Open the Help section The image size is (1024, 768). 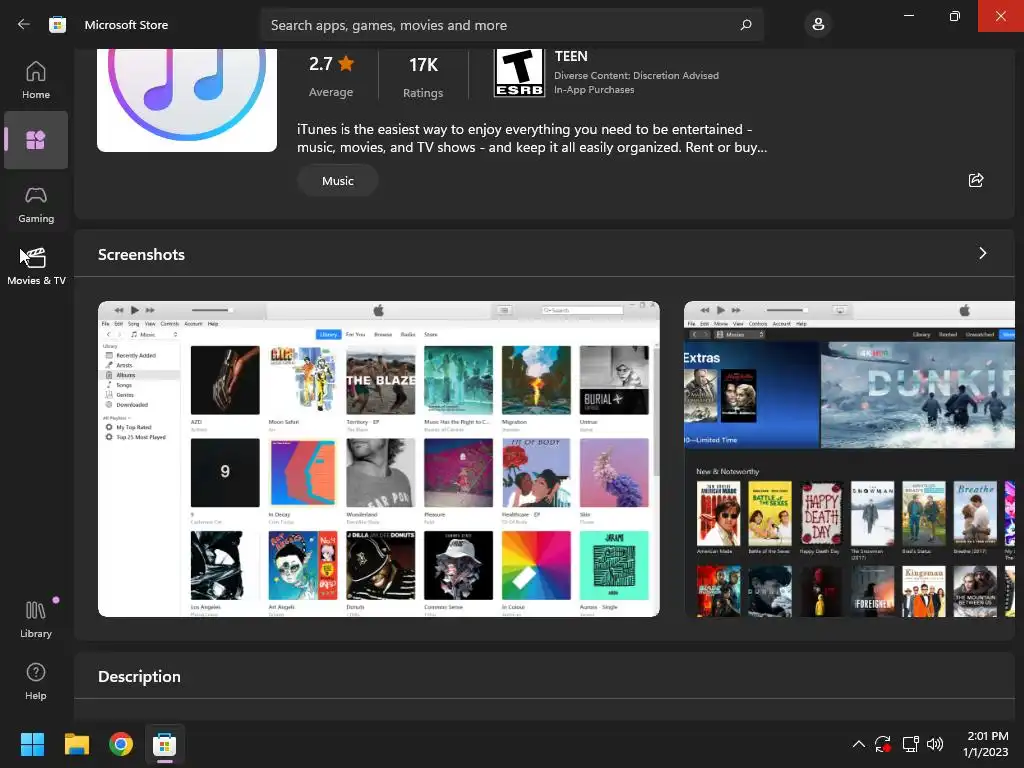pos(36,681)
